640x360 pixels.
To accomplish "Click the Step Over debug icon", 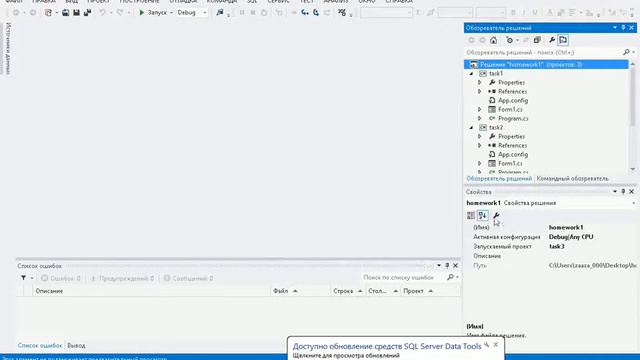I will (316, 13).
